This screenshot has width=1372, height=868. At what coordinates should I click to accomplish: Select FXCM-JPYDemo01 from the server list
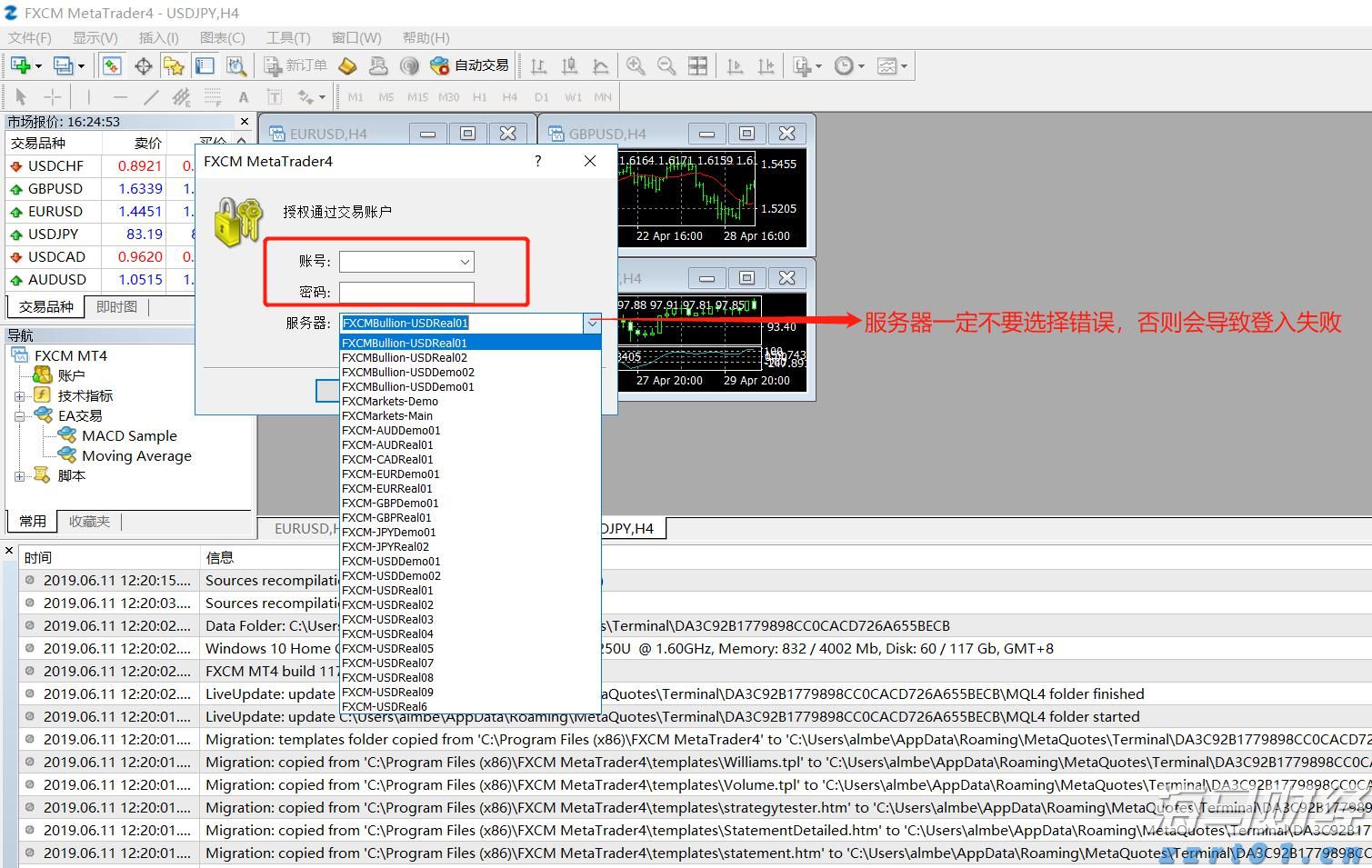pyautogui.click(x=390, y=532)
